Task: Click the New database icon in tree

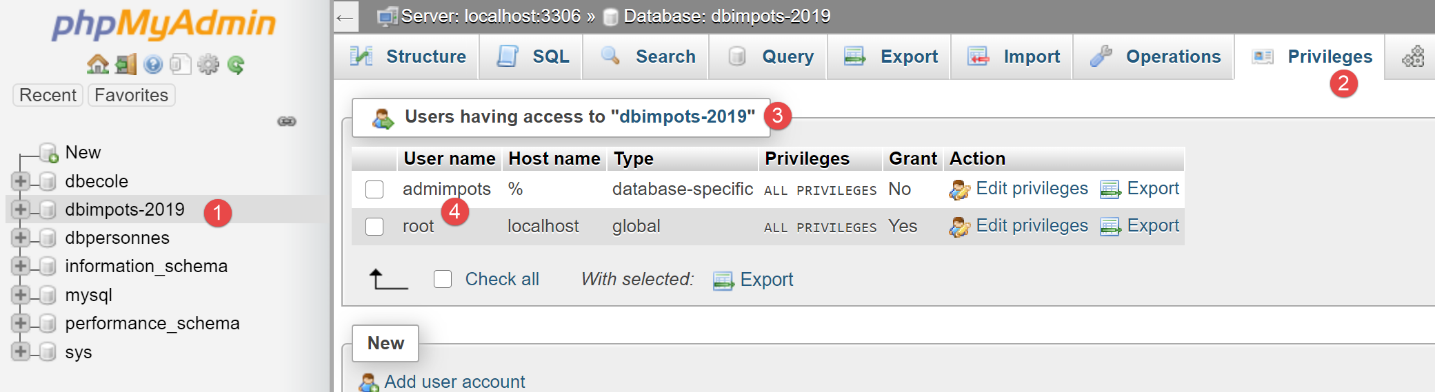Action: [x=48, y=153]
